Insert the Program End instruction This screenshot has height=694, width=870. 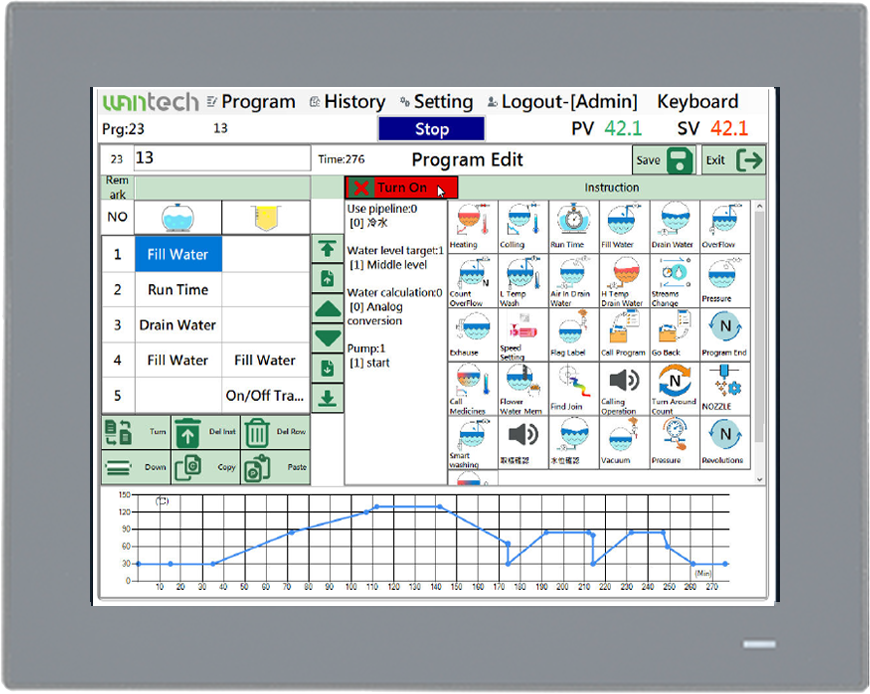pos(724,335)
